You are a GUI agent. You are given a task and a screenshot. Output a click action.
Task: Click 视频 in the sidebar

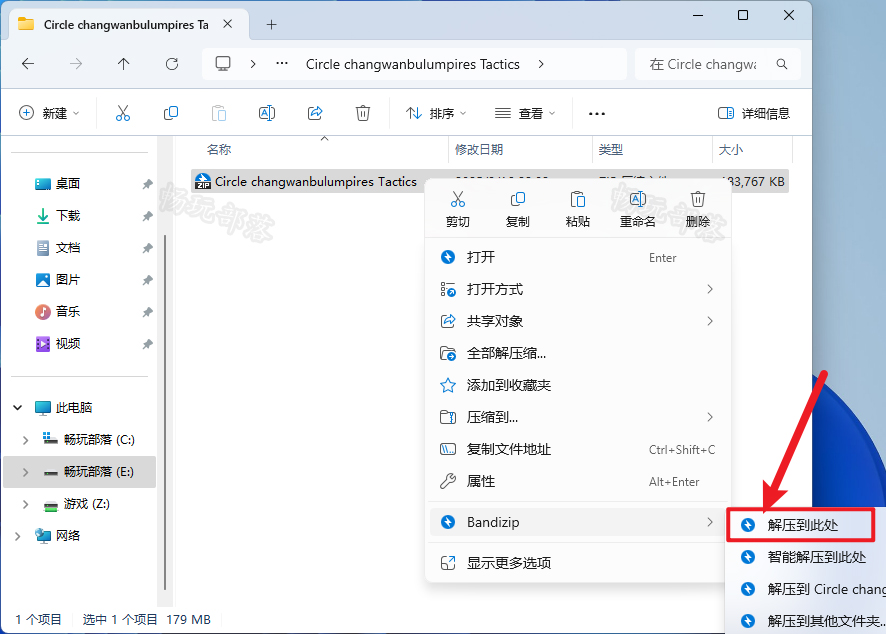pyautogui.click(x=68, y=344)
